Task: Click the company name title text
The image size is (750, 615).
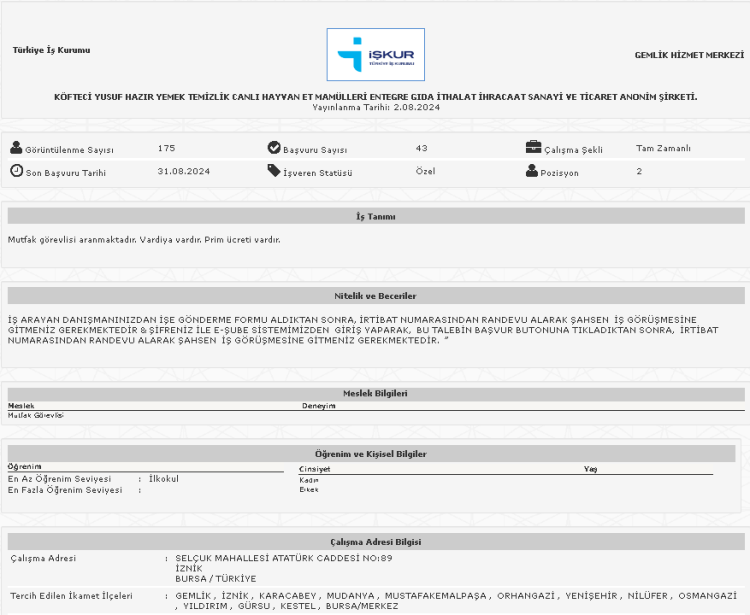Action: (x=375, y=97)
